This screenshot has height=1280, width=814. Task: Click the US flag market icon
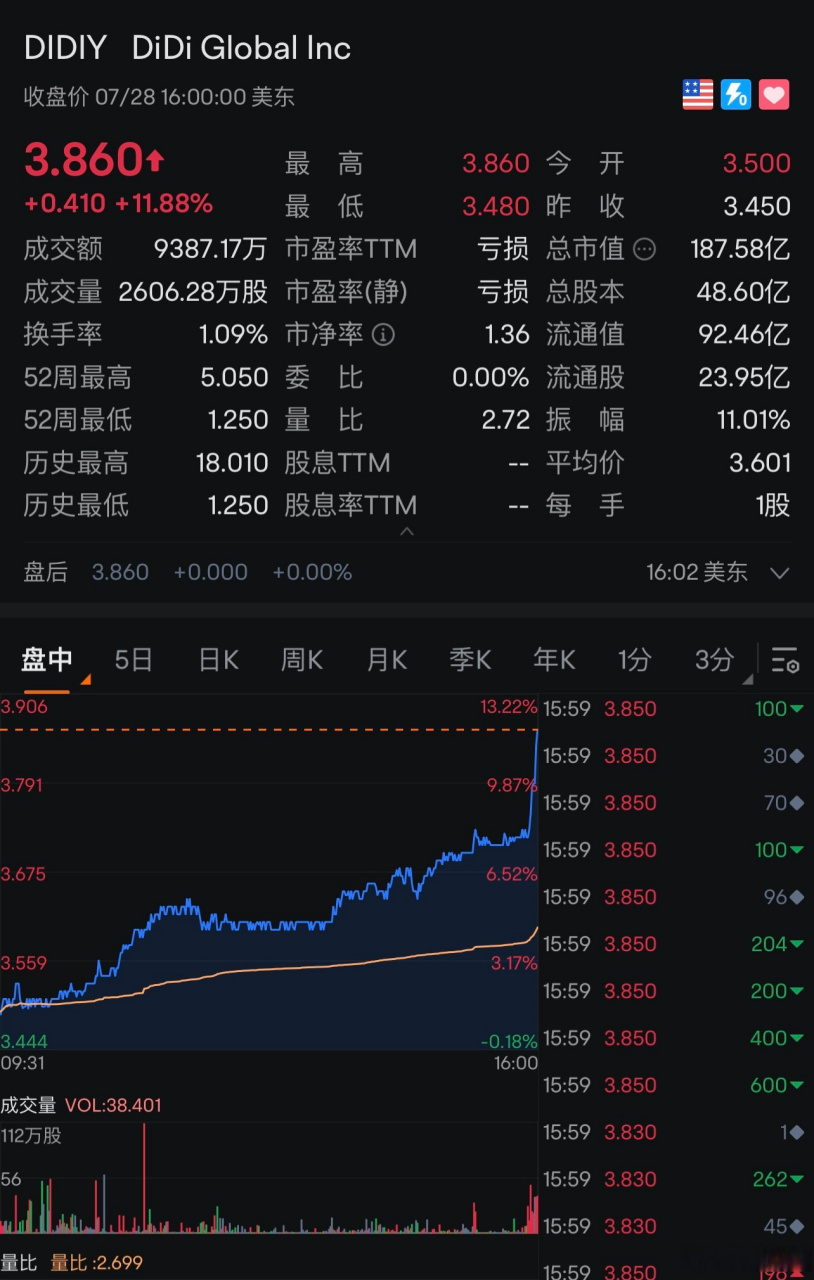tap(697, 94)
